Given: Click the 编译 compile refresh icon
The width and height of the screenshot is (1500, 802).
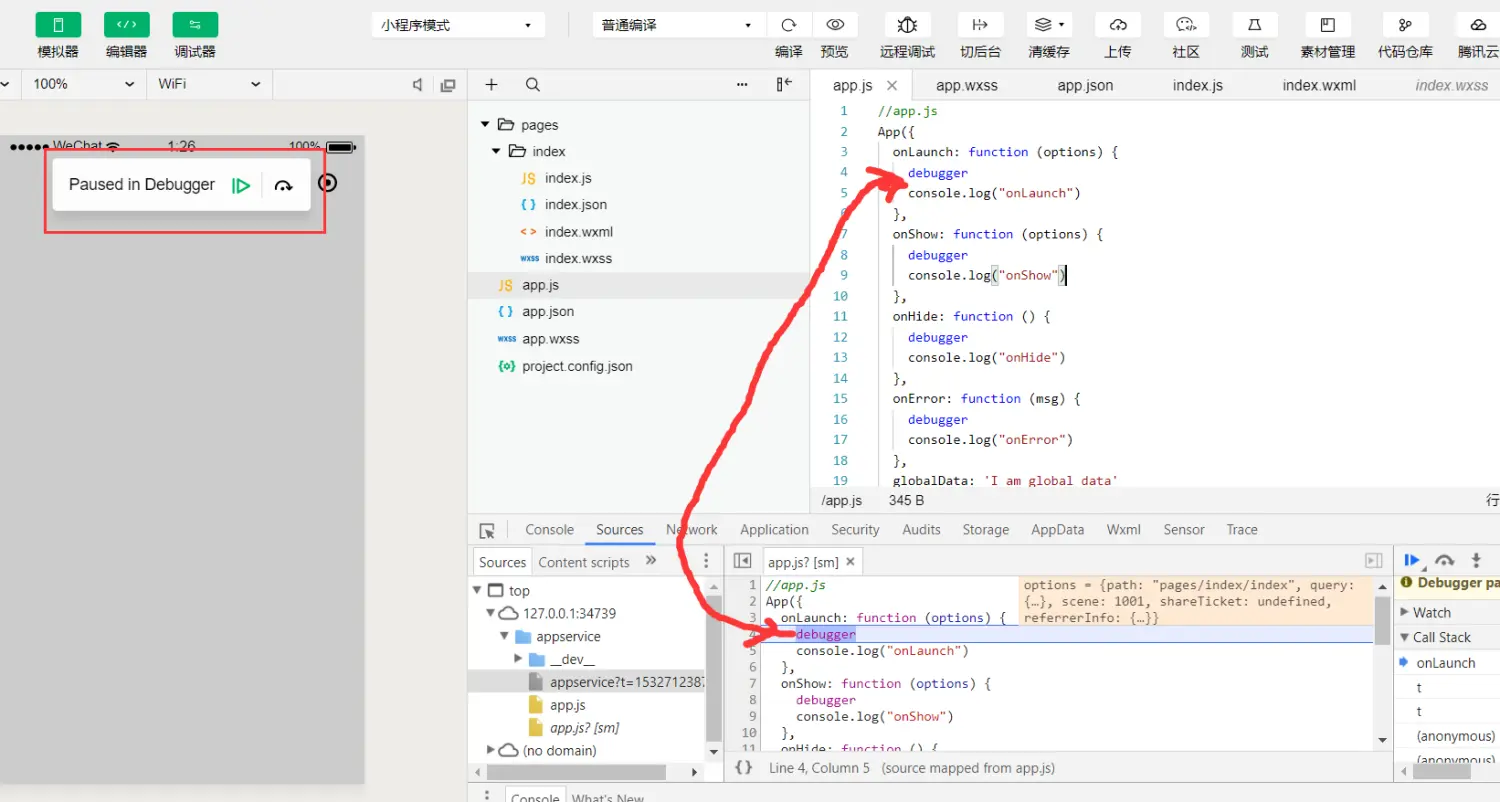Looking at the screenshot, I should tap(789, 25).
